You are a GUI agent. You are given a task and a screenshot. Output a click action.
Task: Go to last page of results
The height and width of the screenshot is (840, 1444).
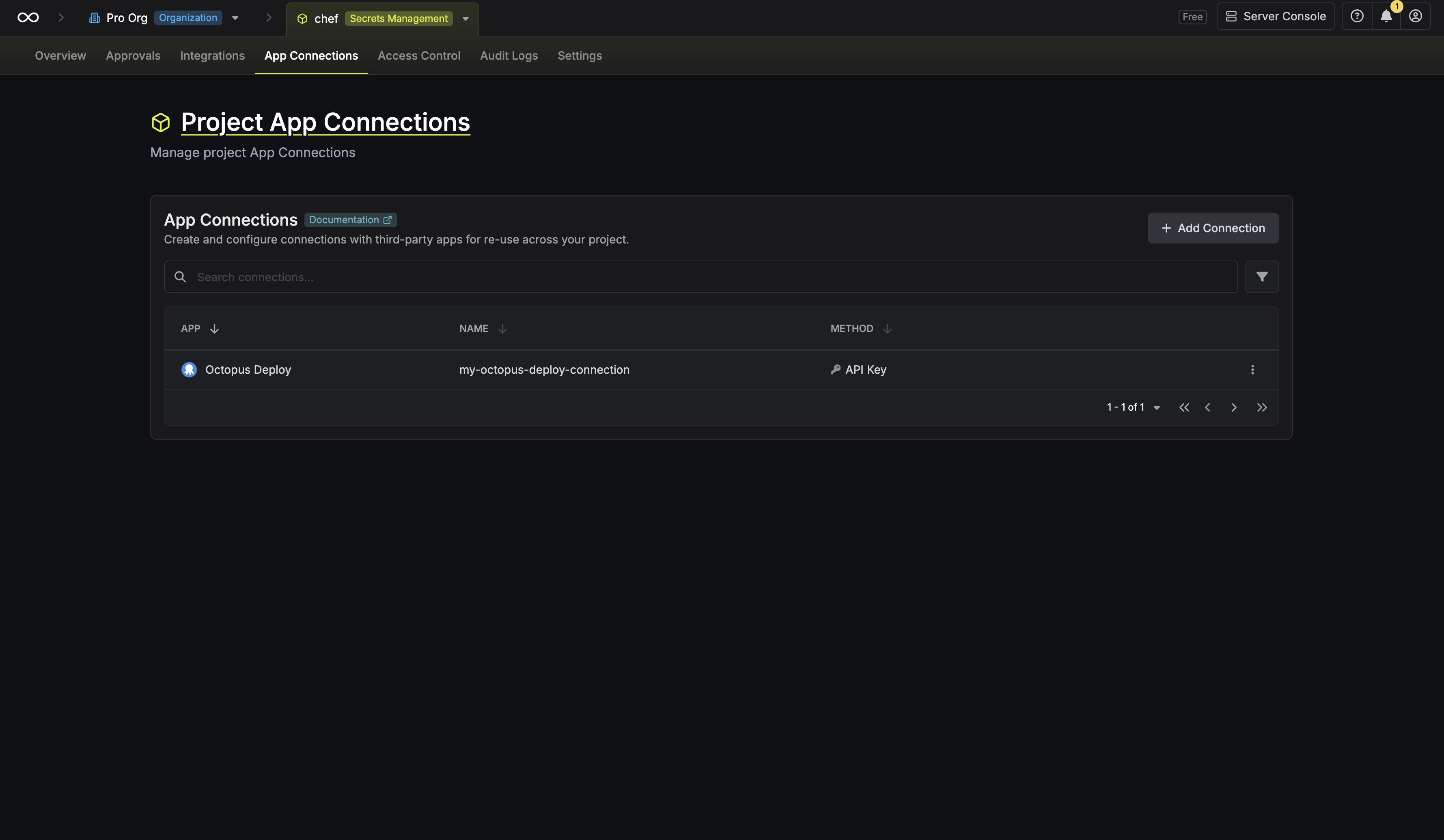point(1261,407)
